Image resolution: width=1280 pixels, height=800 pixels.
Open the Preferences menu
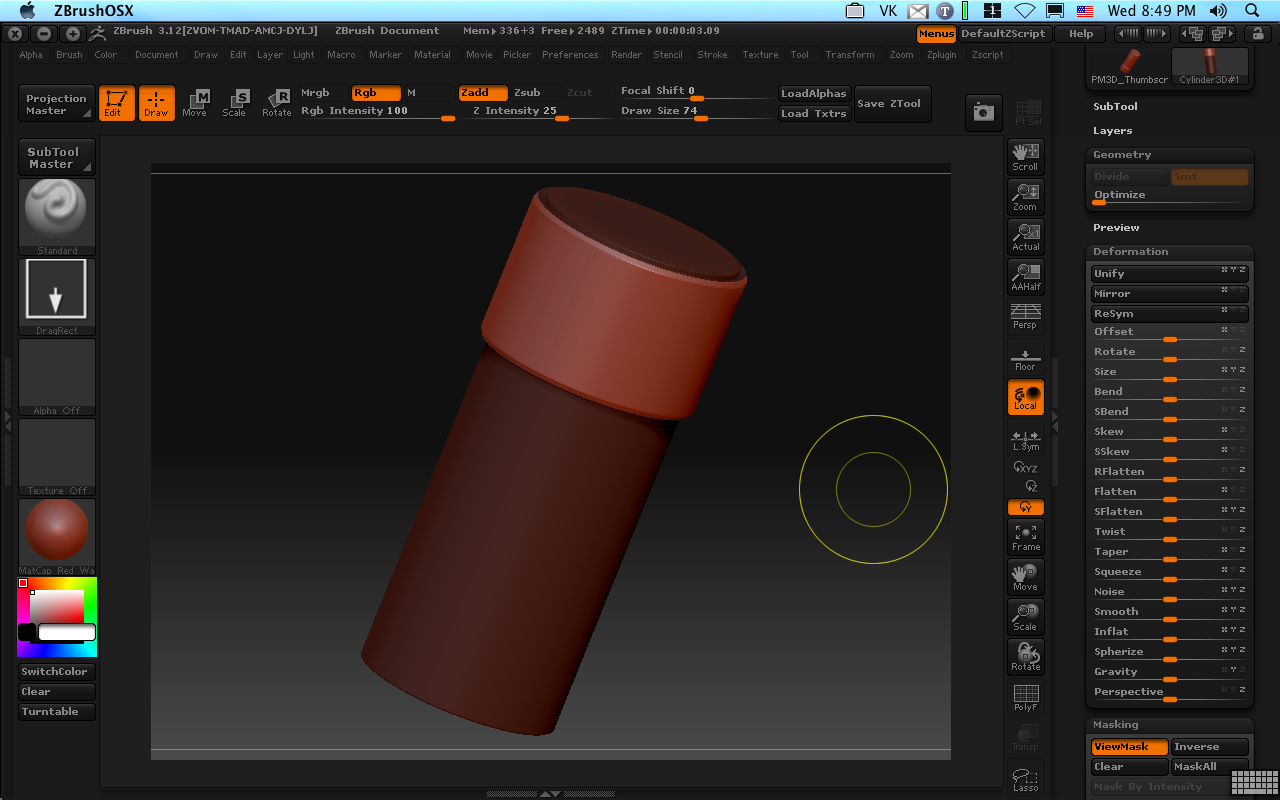570,55
